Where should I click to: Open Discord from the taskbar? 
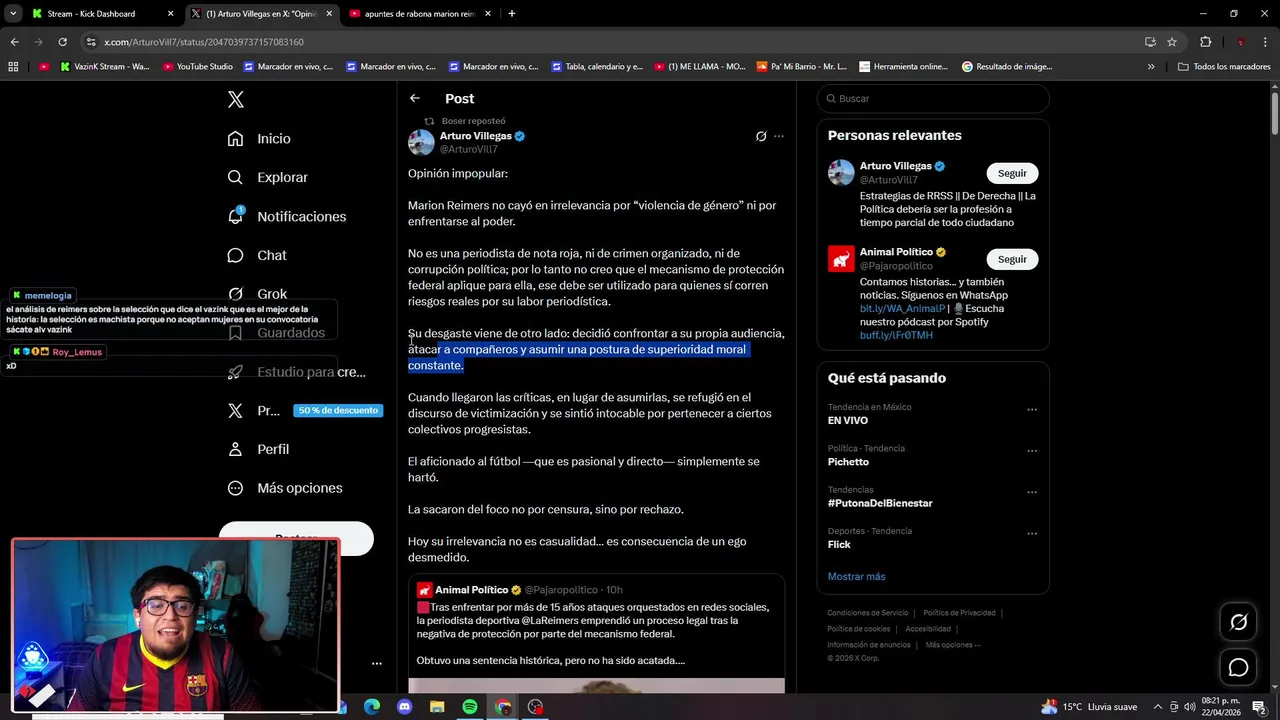click(x=404, y=707)
